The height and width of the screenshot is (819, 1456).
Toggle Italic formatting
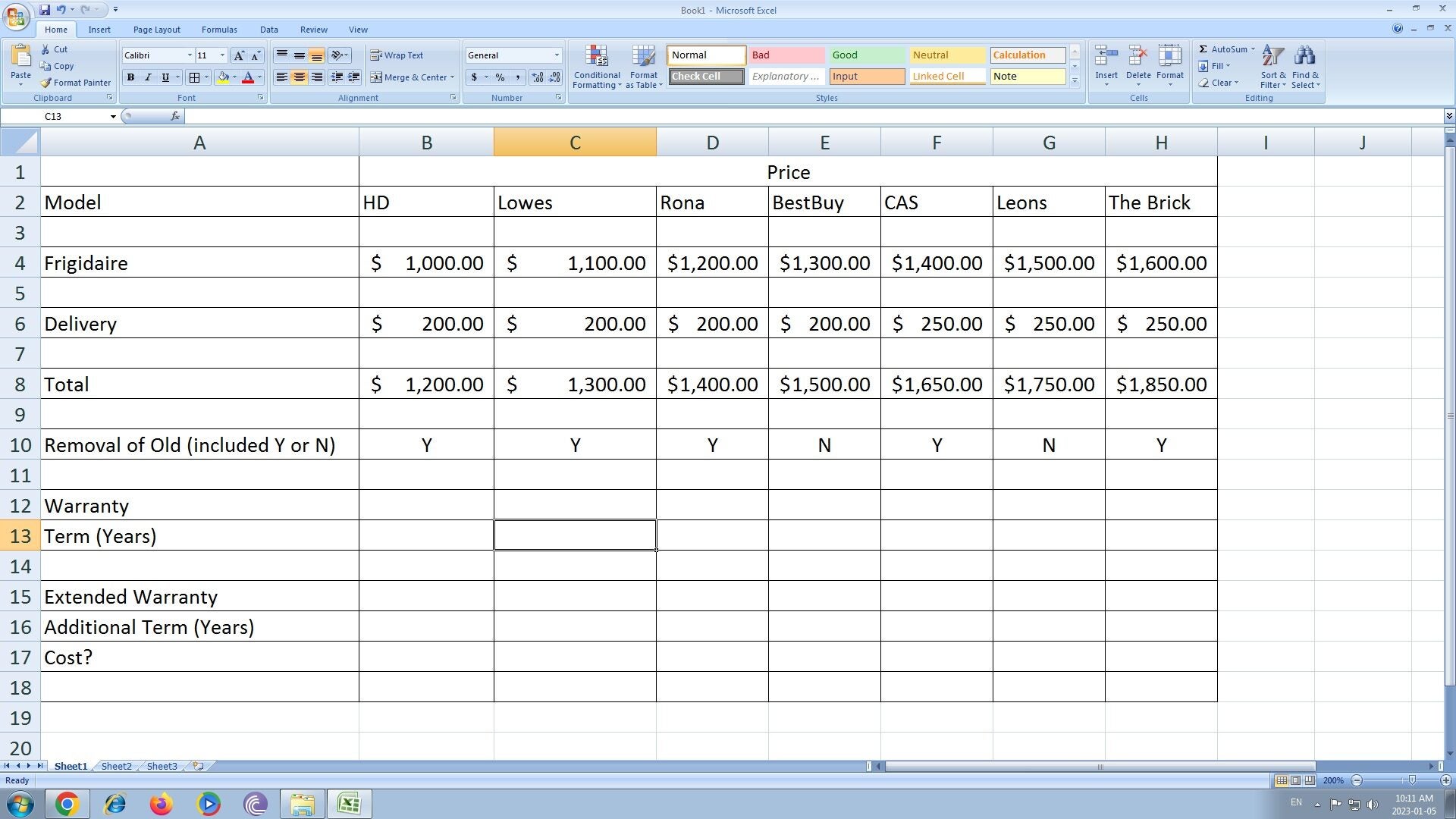point(148,77)
